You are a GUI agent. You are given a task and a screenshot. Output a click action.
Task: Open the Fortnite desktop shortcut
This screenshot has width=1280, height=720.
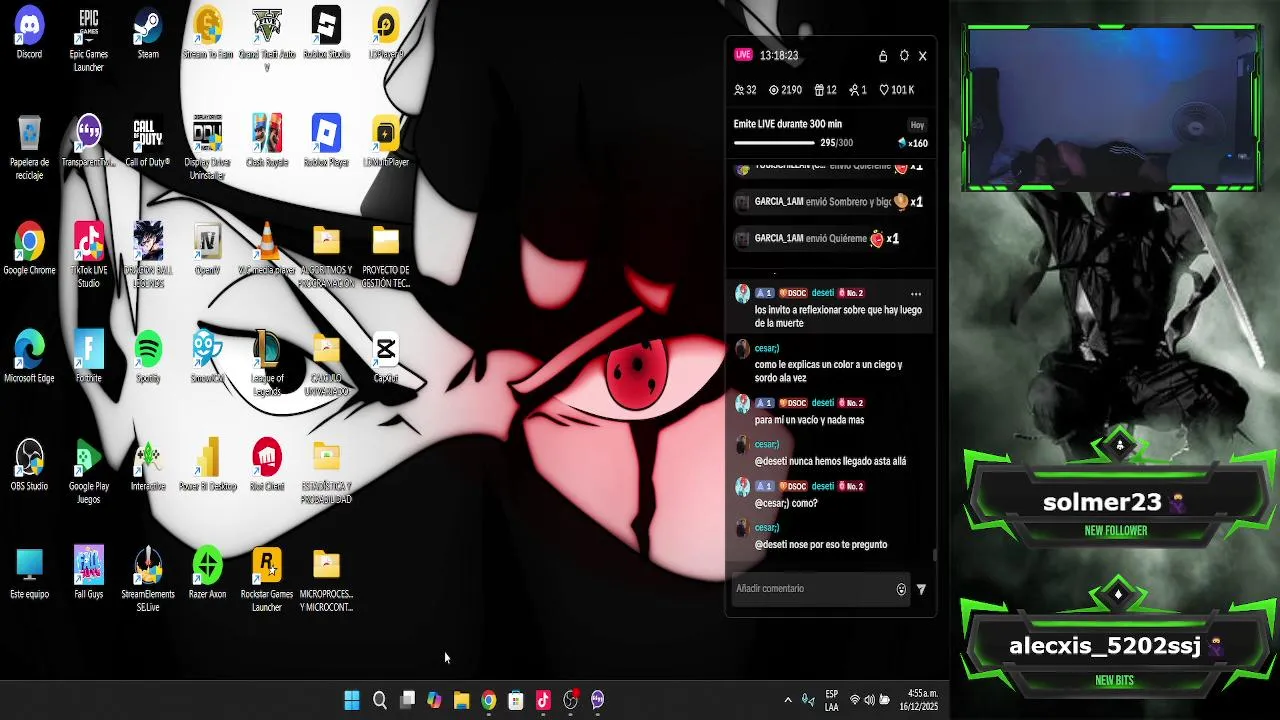[89, 358]
